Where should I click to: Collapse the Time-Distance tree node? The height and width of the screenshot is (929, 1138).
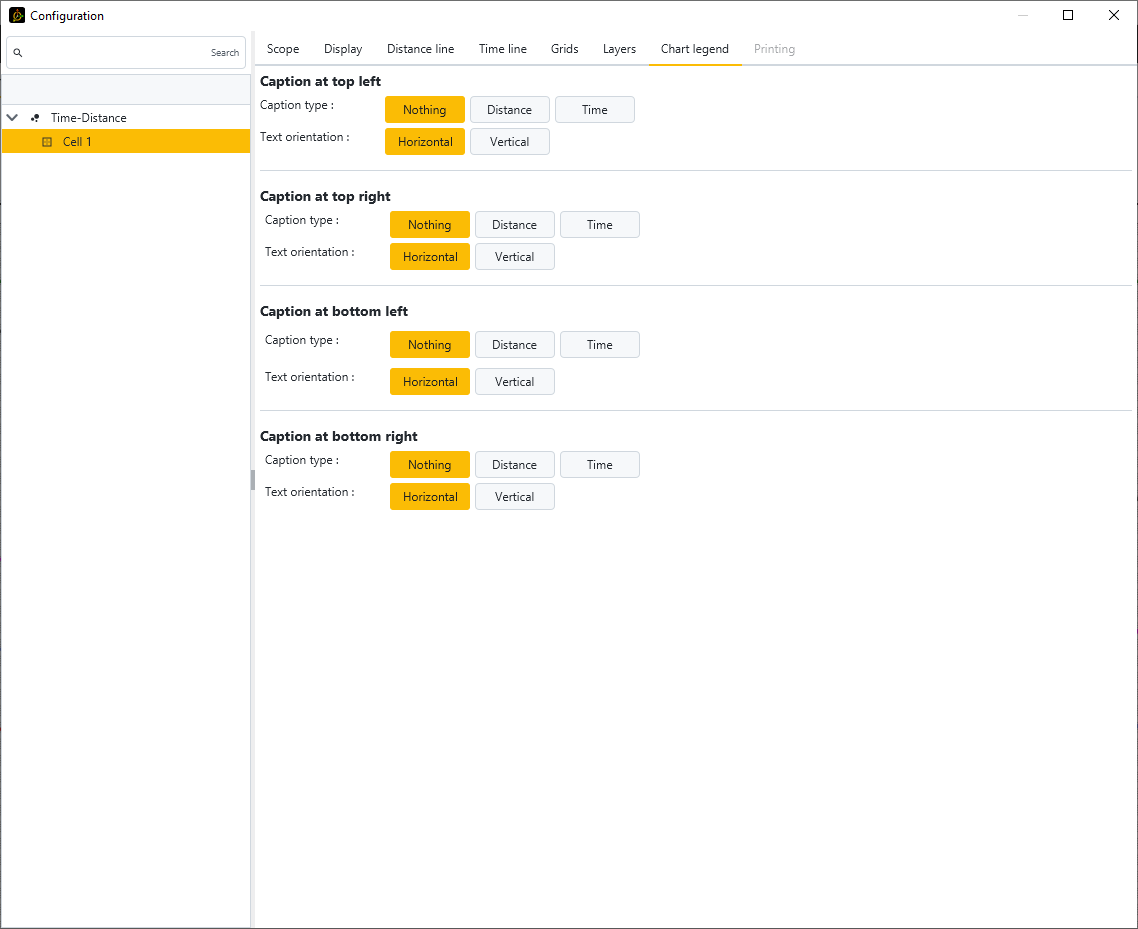12,118
